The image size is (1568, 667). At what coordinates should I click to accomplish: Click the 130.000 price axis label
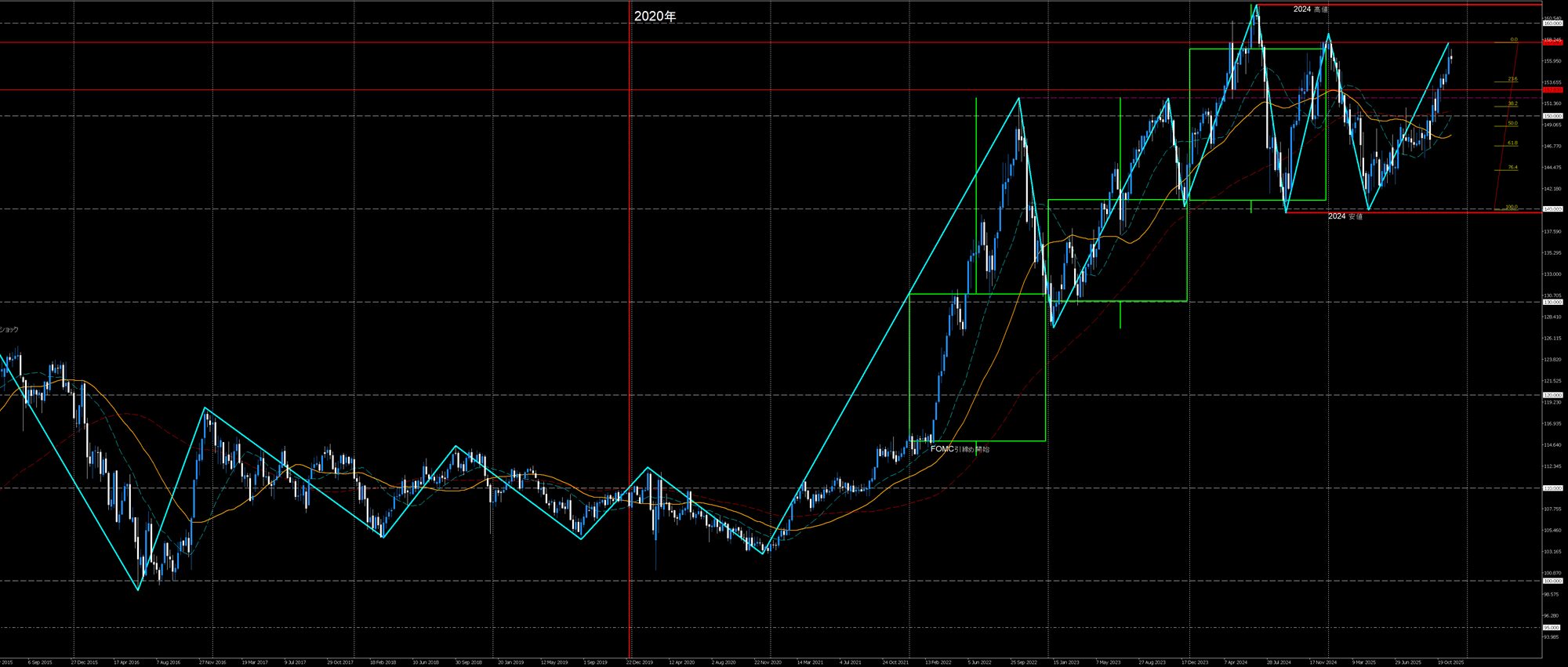(x=1552, y=302)
